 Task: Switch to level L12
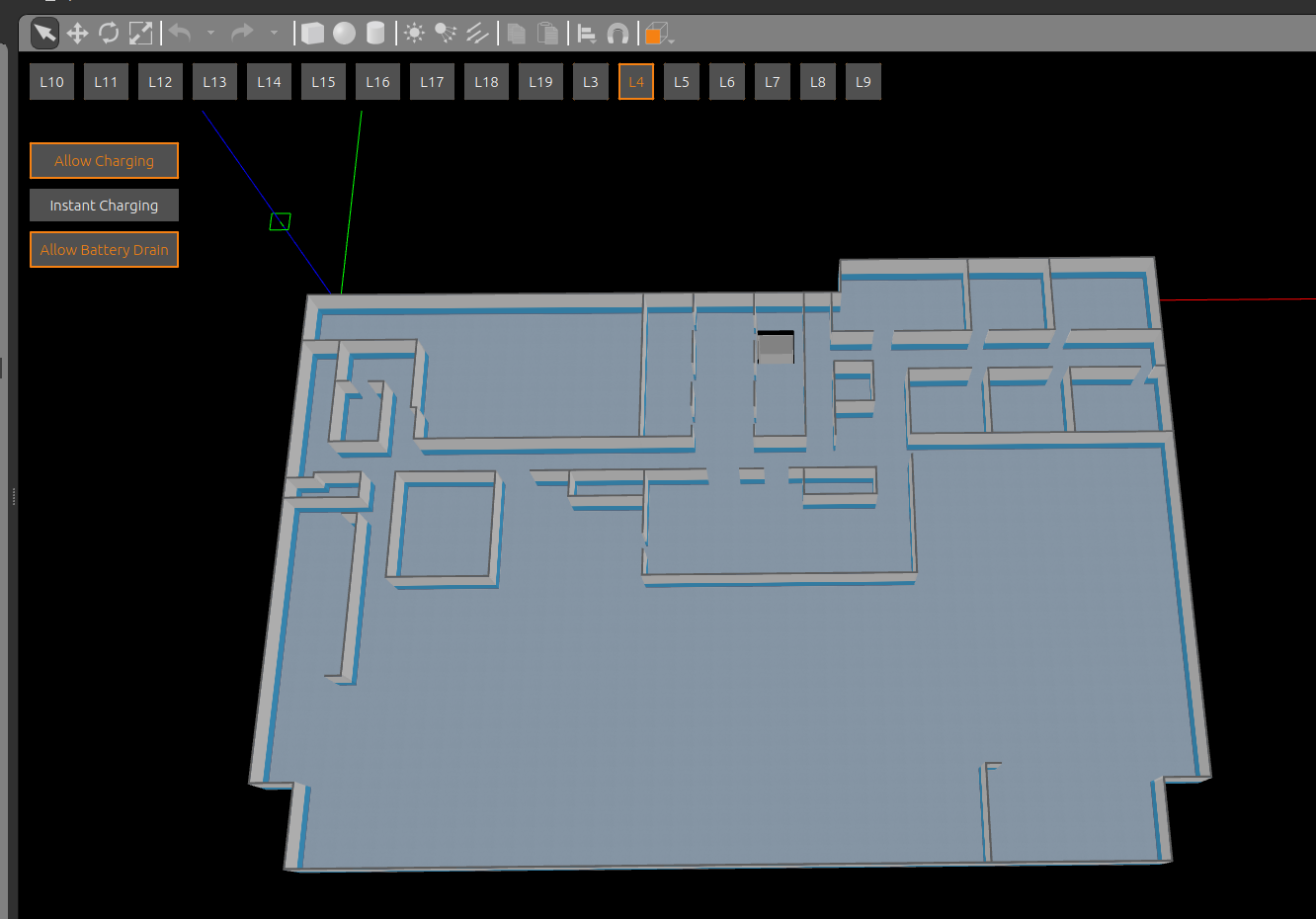(x=160, y=82)
